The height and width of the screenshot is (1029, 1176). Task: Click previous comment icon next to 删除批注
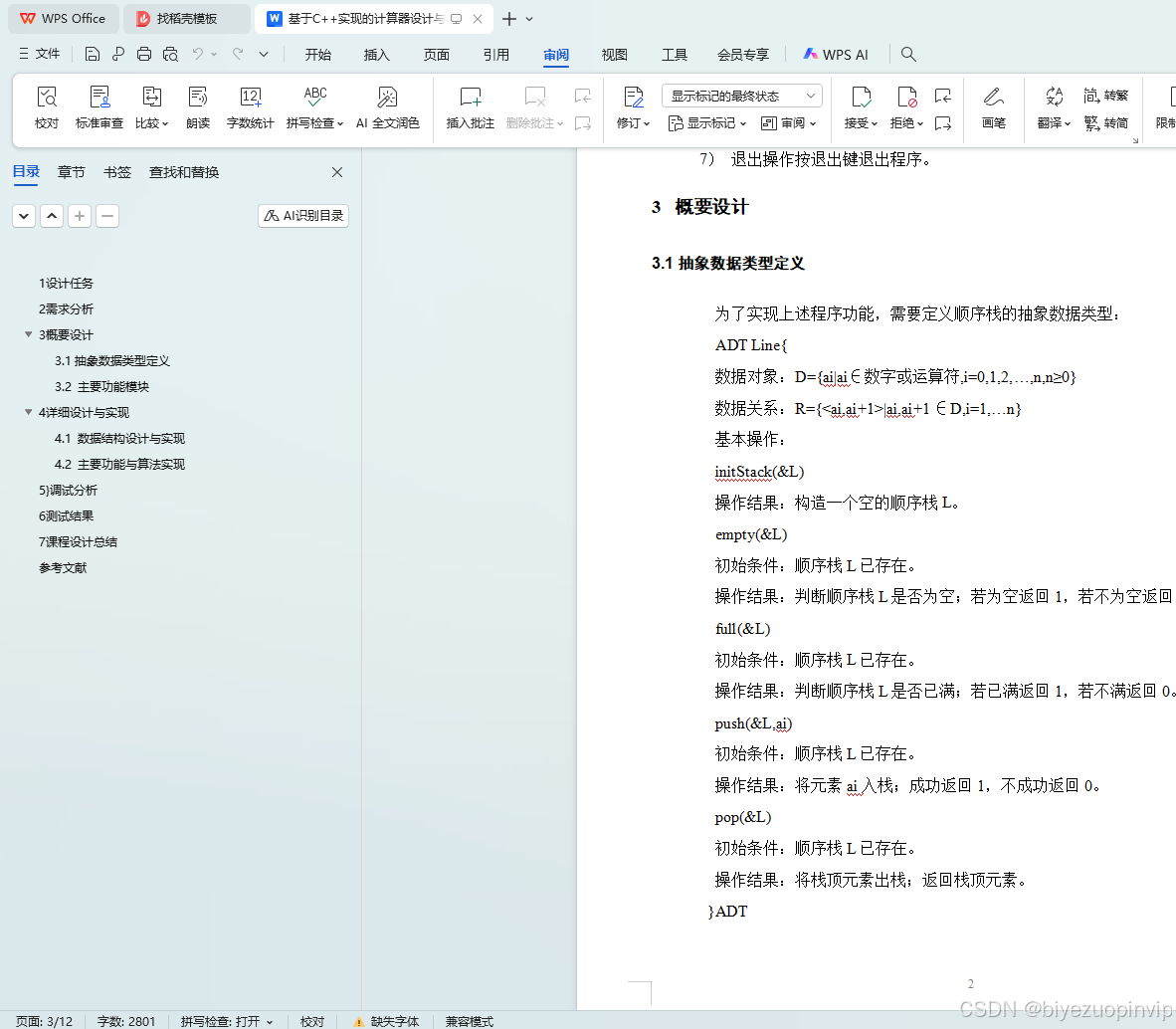pos(583,96)
